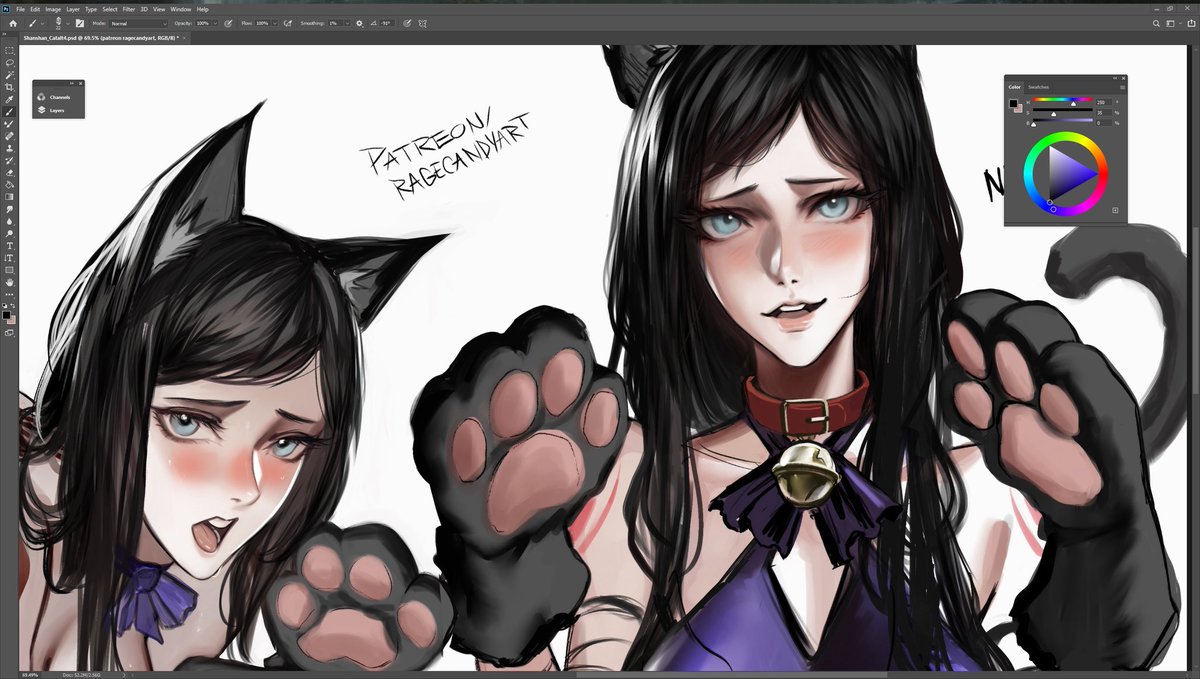Click the saturation S slider in Color panel
Viewport: 1200px width, 679px height.
pyautogui.click(x=1062, y=112)
